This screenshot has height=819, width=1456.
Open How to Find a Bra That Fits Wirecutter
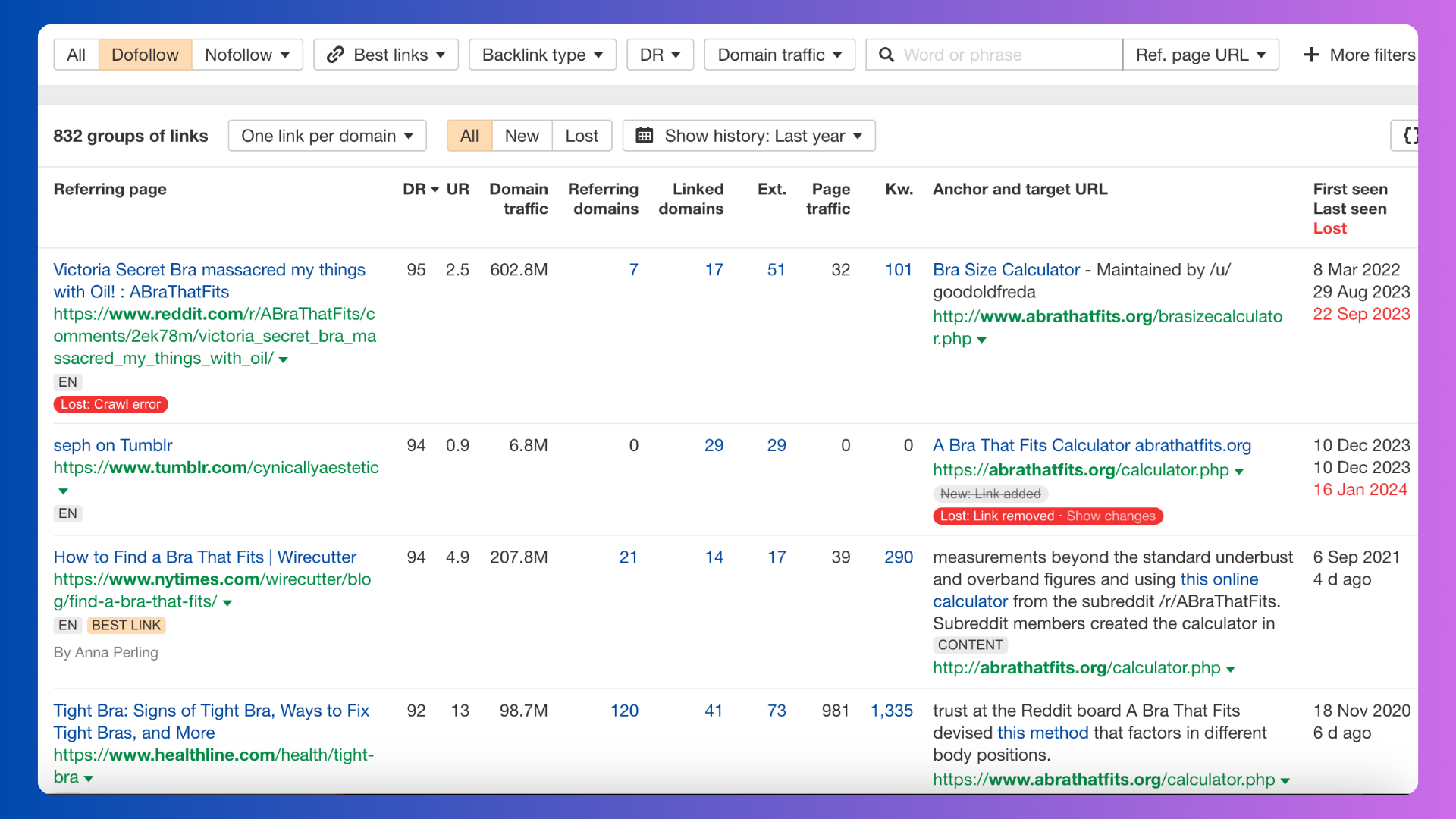[x=205, y=557]
